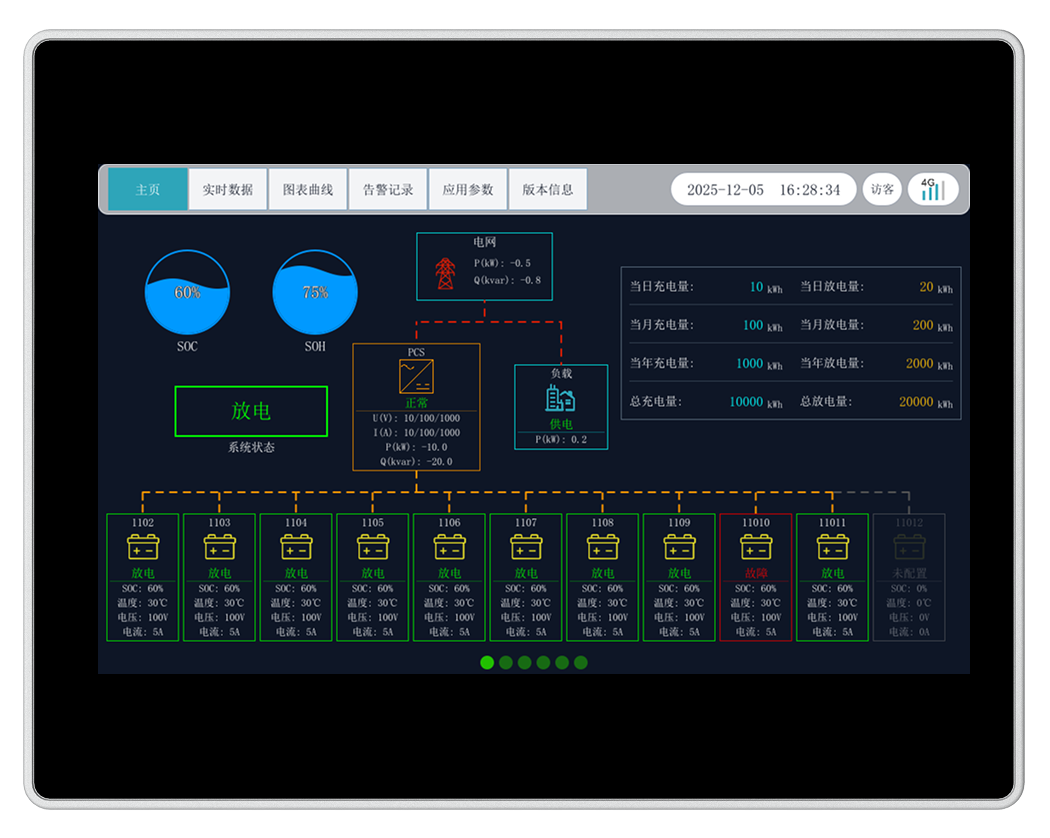This screenshot has height=838, width=1050.
Task: Click the load building icon
Action: point(560,399)
